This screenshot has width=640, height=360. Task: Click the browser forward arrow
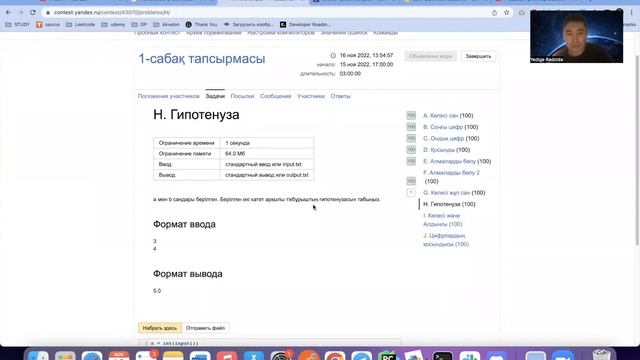coord(20,13)
